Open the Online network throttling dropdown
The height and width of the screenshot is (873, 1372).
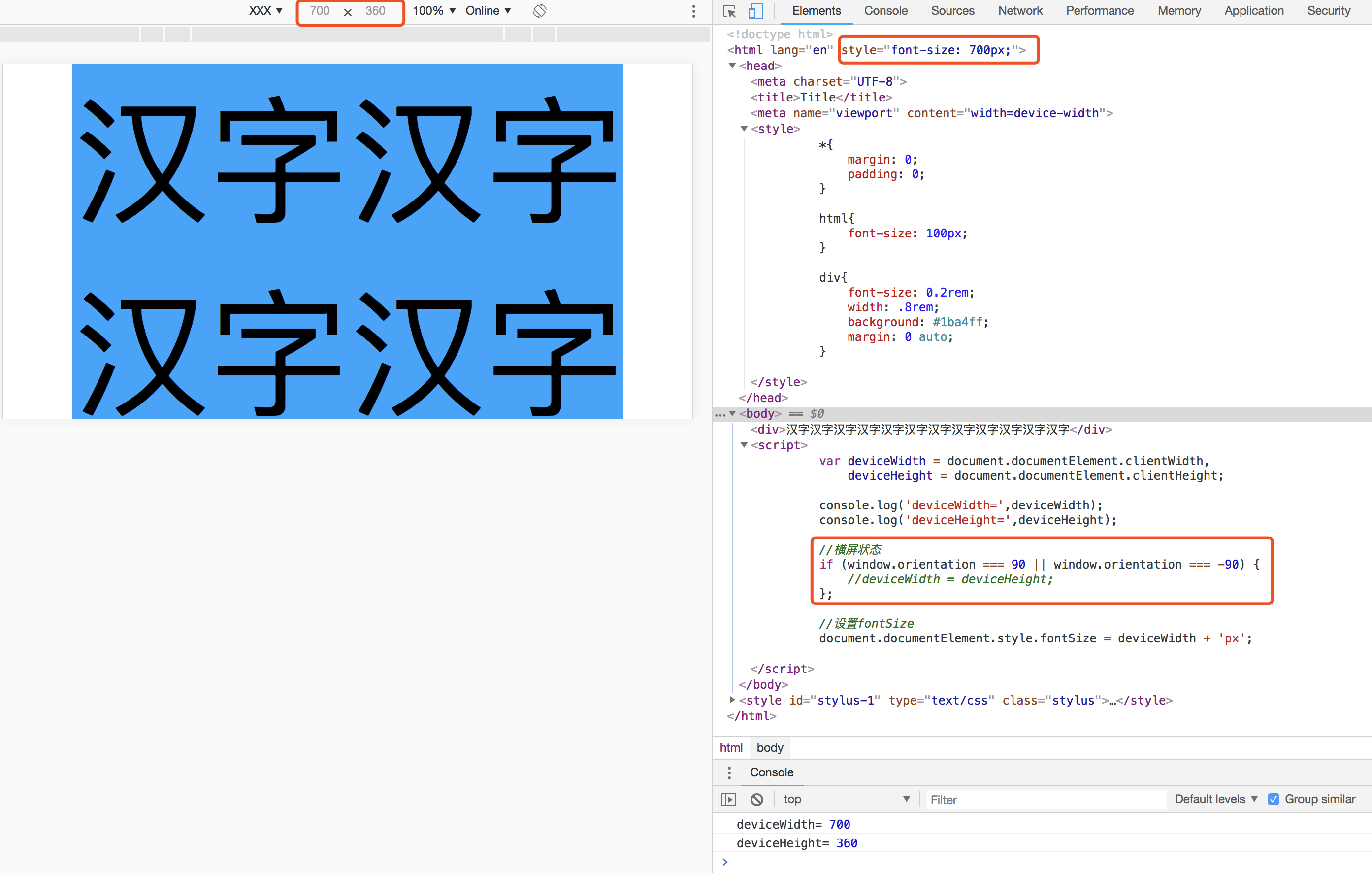coord(489,11)
